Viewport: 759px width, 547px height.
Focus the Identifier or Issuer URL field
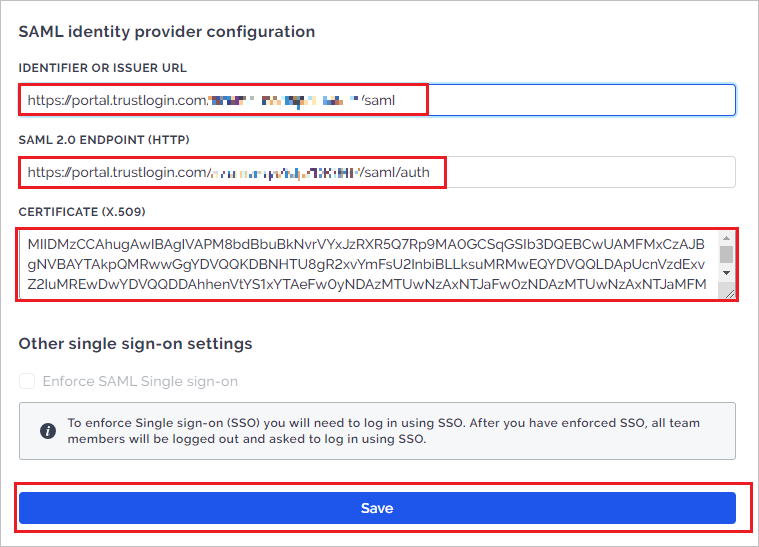[377, 100]
